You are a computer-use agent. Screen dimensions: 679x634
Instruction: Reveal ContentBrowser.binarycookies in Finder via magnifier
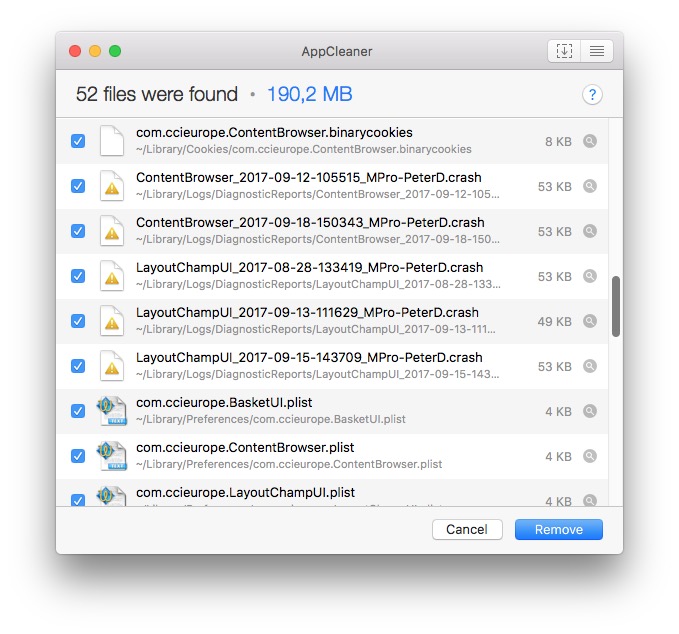tap(590, 142)
